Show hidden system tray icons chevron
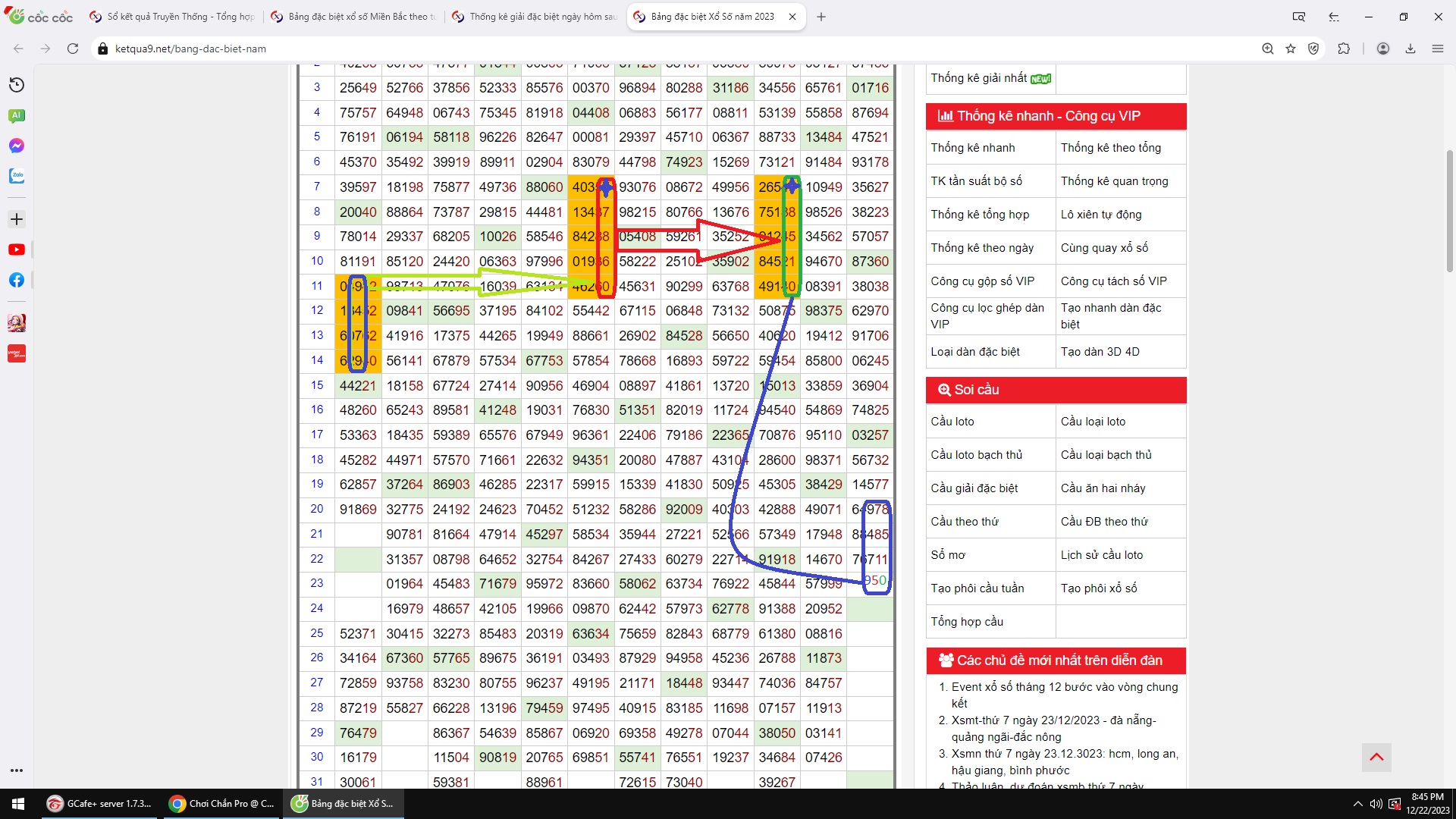Image resolution: width=1456 pixels, height=819 pixels. point(1357,804)
